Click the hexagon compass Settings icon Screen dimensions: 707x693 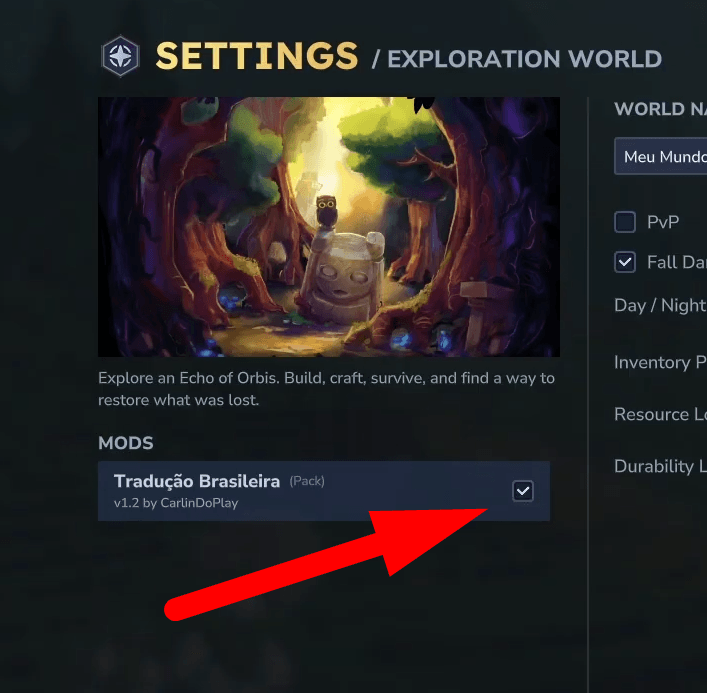(x=120, y=56)
